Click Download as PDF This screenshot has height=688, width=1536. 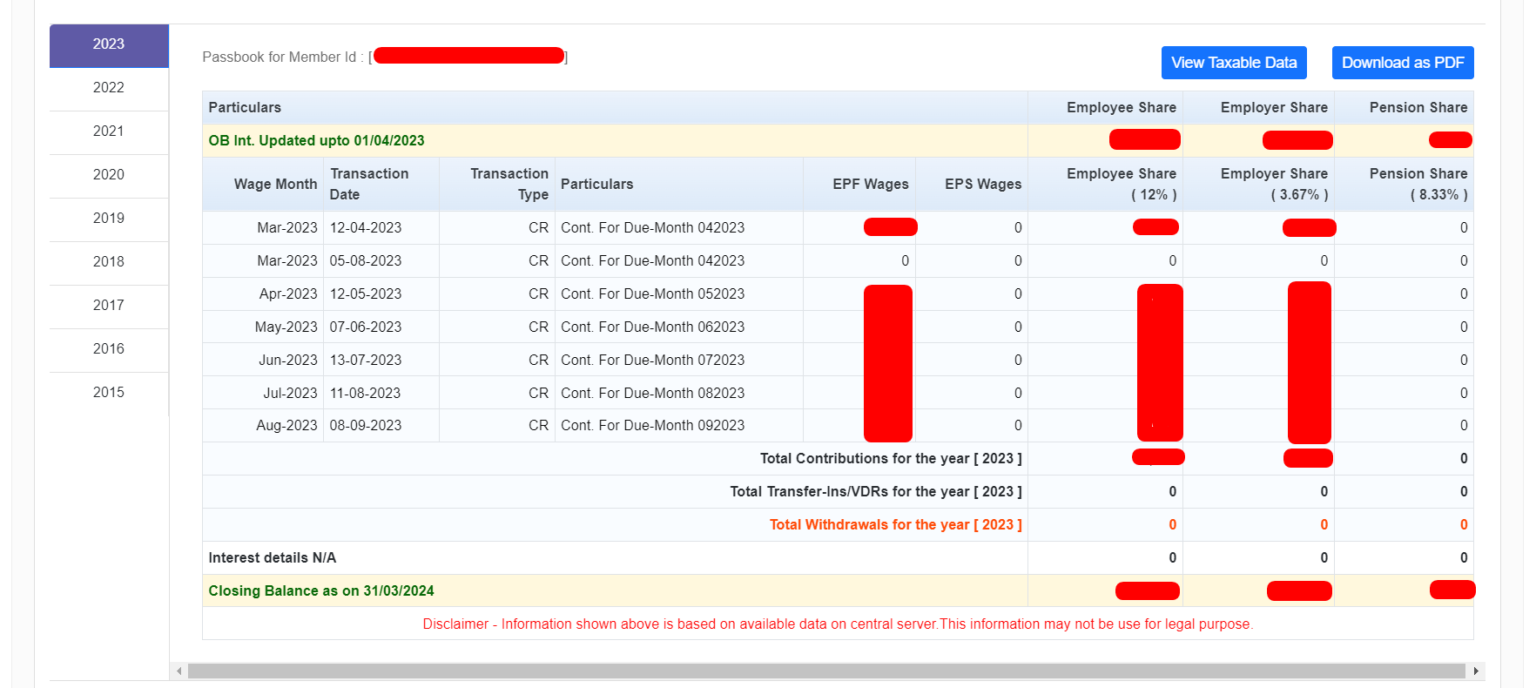[1402, 62]
